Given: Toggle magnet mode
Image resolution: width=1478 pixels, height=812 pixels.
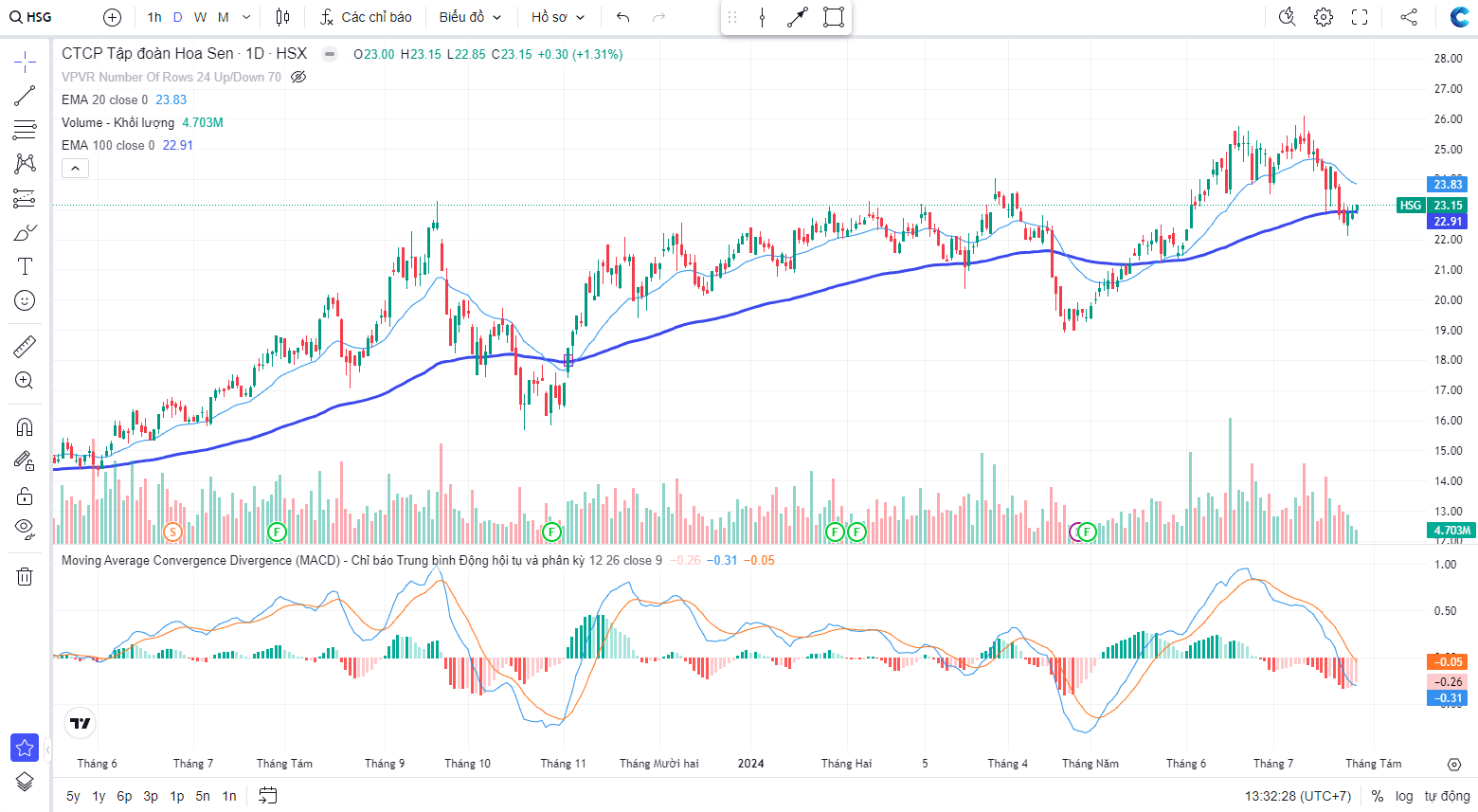Looking at the screenshot, I should coord(25,427).
